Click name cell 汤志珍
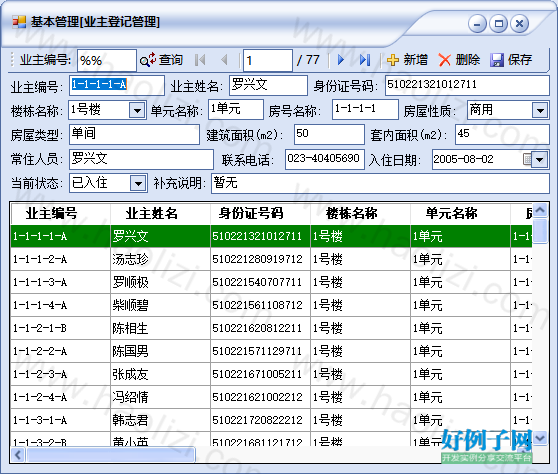This screenshot has width=558, height=474. click(160, 259)
